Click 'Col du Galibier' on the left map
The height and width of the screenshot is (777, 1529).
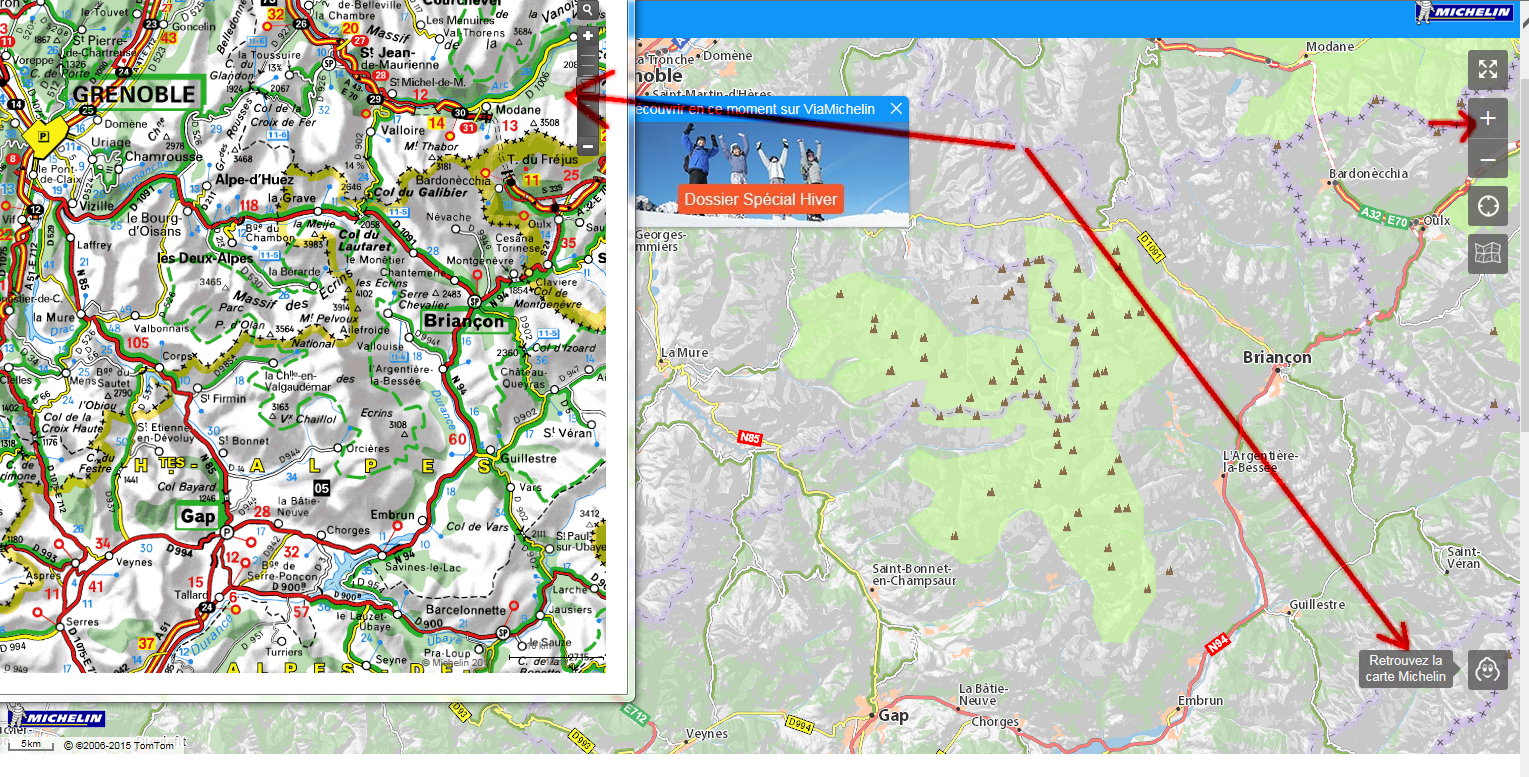click(x=421, y=191)
